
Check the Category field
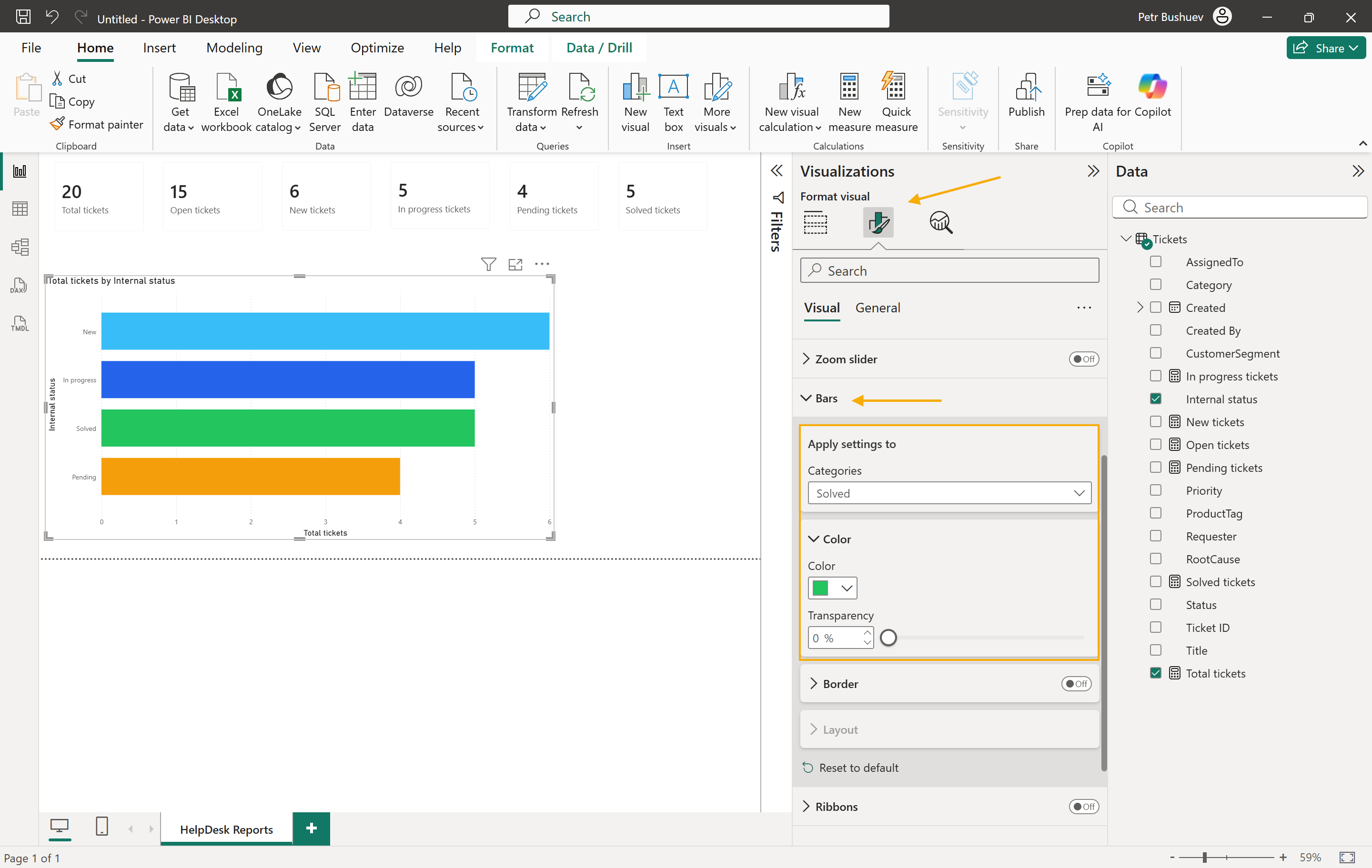point(1156,284)
